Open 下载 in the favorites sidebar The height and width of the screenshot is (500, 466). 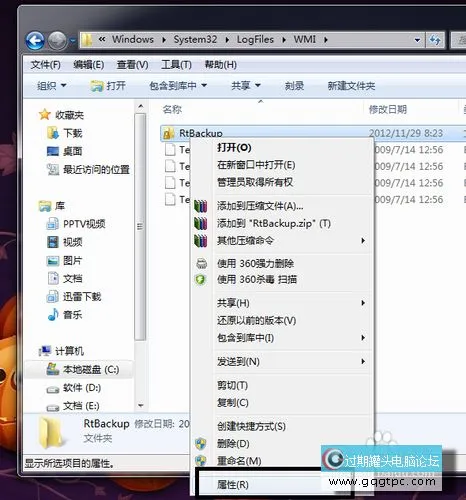[x=65, y=133]
